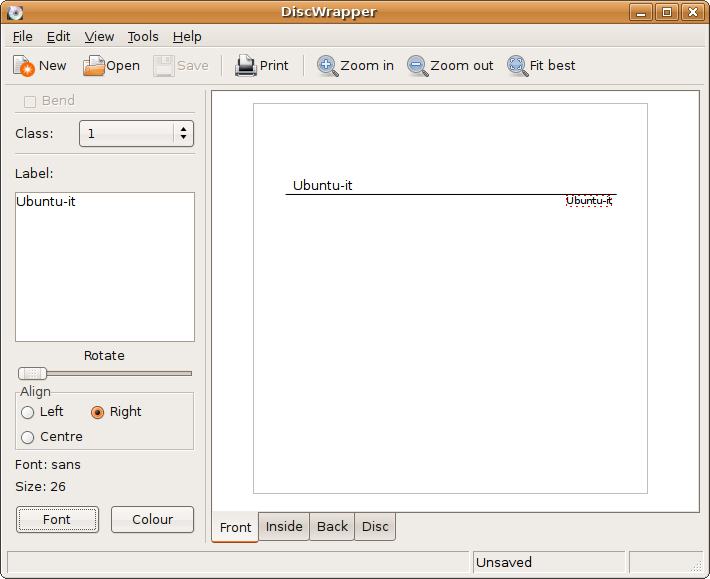Image resolution: width=710 pixels, height=579 pixels.
Task: Open the View menu
Action: pos(99,36)
